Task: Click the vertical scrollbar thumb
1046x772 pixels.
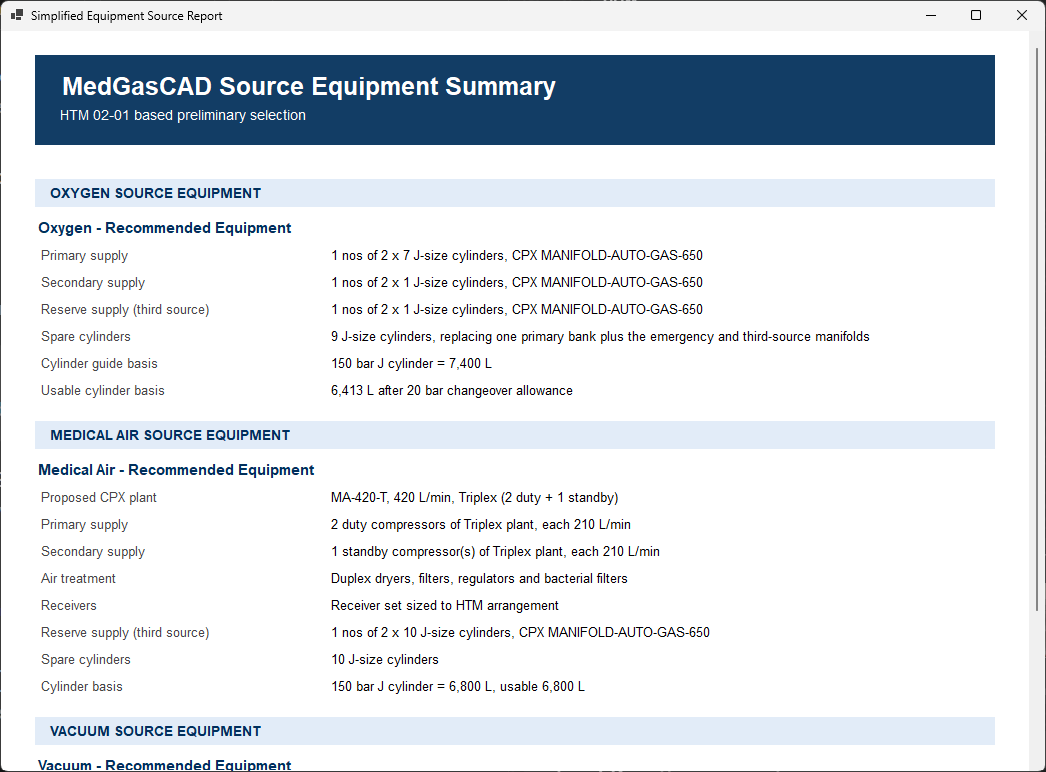Action: pos(1037,328)
